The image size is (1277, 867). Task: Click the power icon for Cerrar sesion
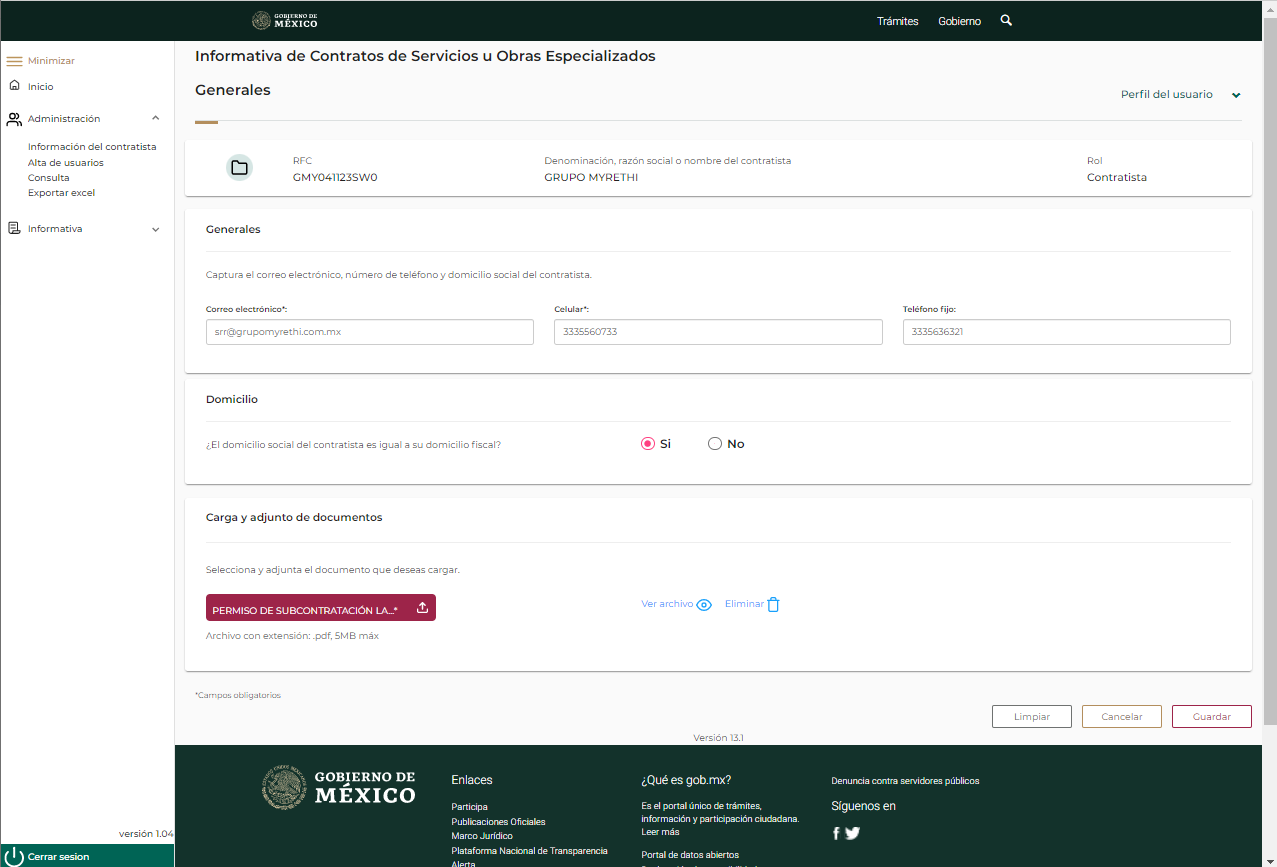14,856
